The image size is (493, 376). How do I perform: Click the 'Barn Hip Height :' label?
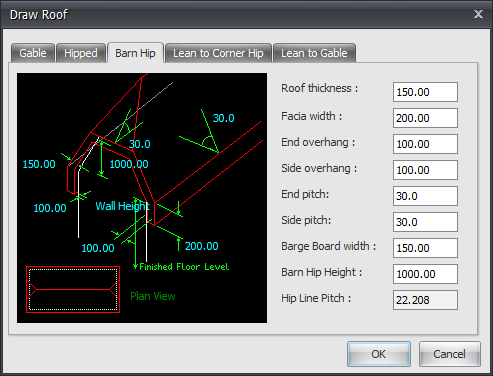tap(321, 272)
